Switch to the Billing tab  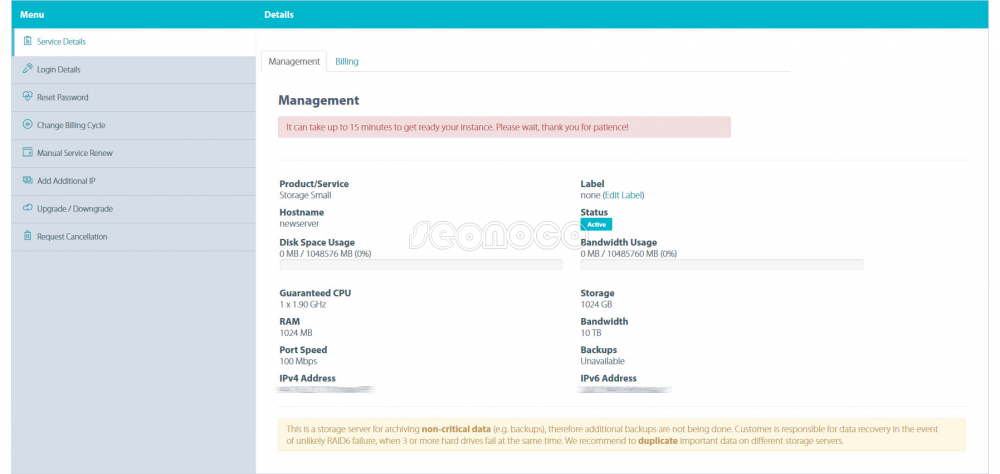pos(346,61)
